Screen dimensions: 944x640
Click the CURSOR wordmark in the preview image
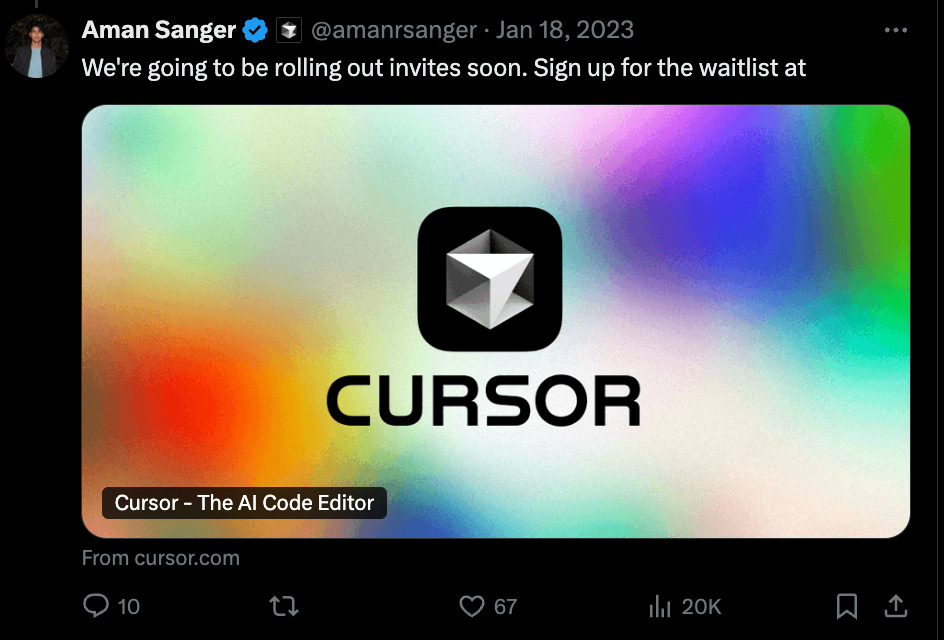coord(484,401)
